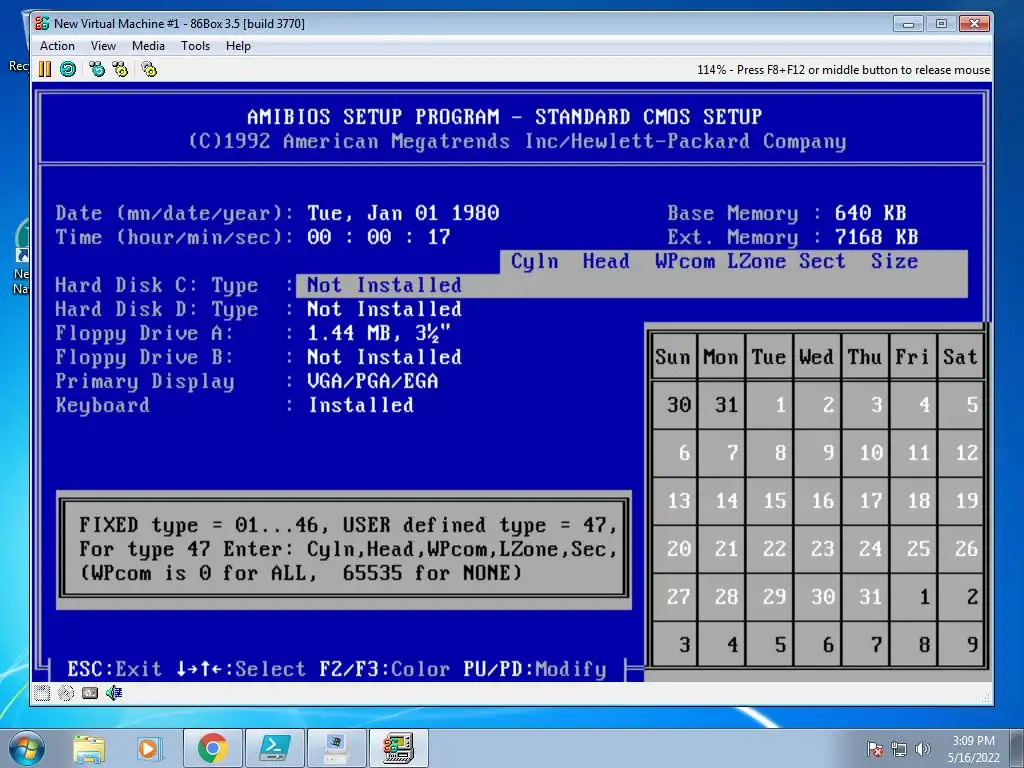Select the 86Box taskbar button
Screen dimensions: 1024x768
click(x=398, y=748)
